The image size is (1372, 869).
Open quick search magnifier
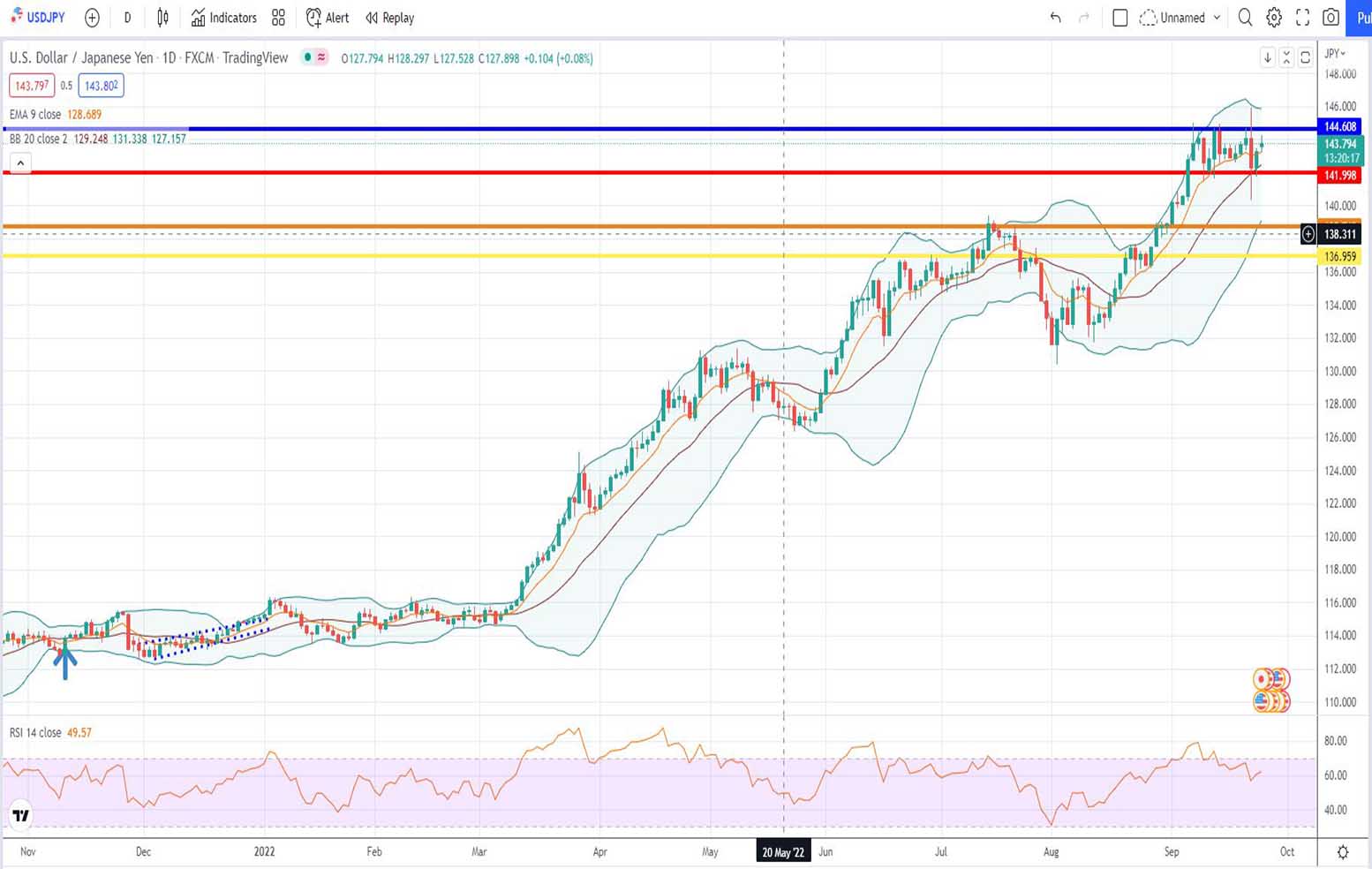pos(1245,18)
